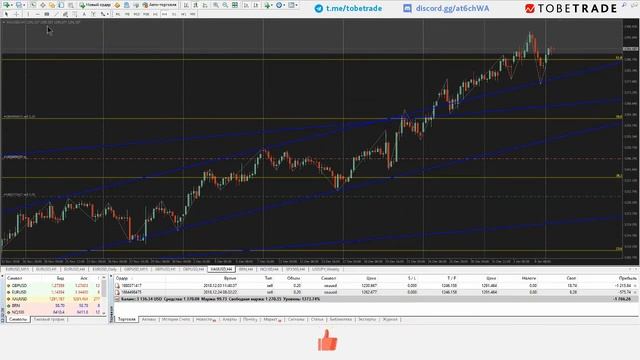The image size is (640, 360).
Task: Switch chart to candlesticks type
Action: 195,5
